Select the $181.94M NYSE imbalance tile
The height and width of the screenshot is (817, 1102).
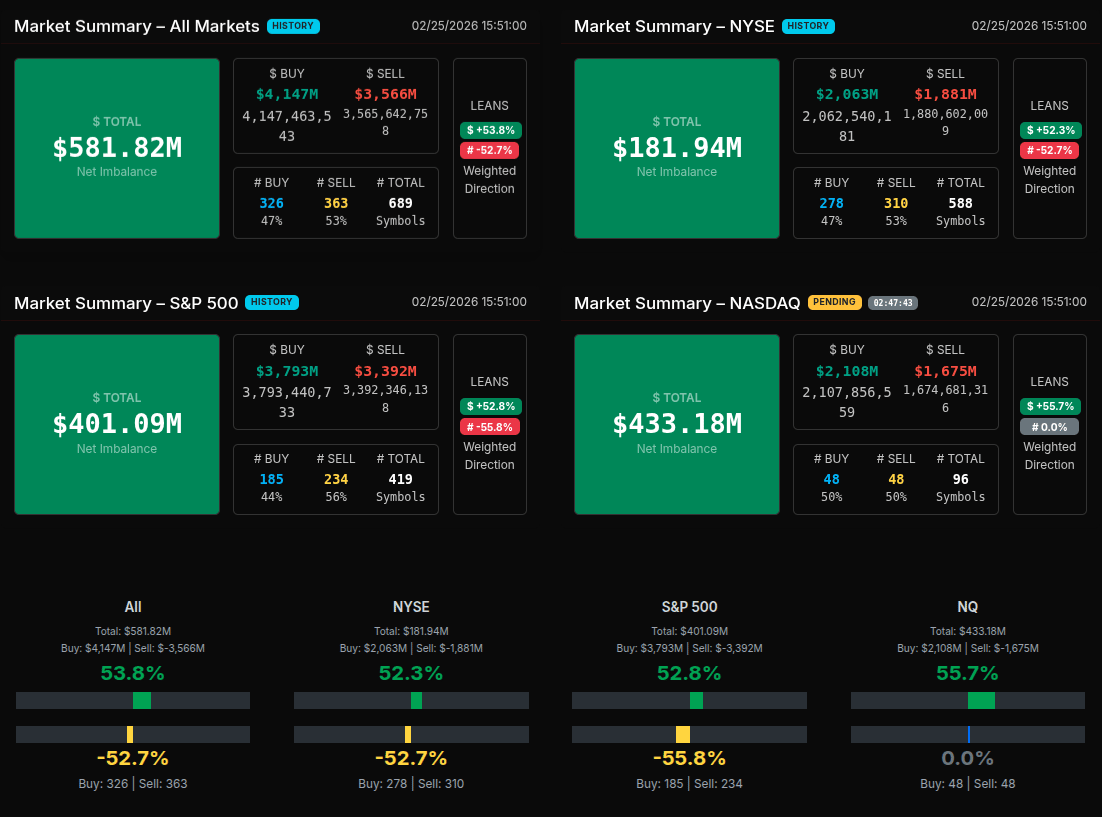click(677, 148)
